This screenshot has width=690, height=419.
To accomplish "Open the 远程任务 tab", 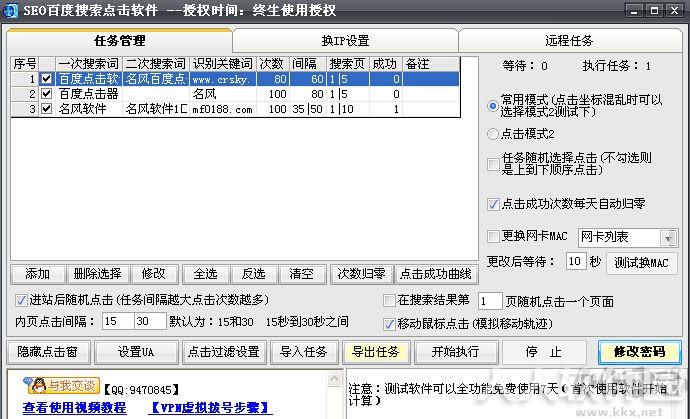I will pos(569,41).
